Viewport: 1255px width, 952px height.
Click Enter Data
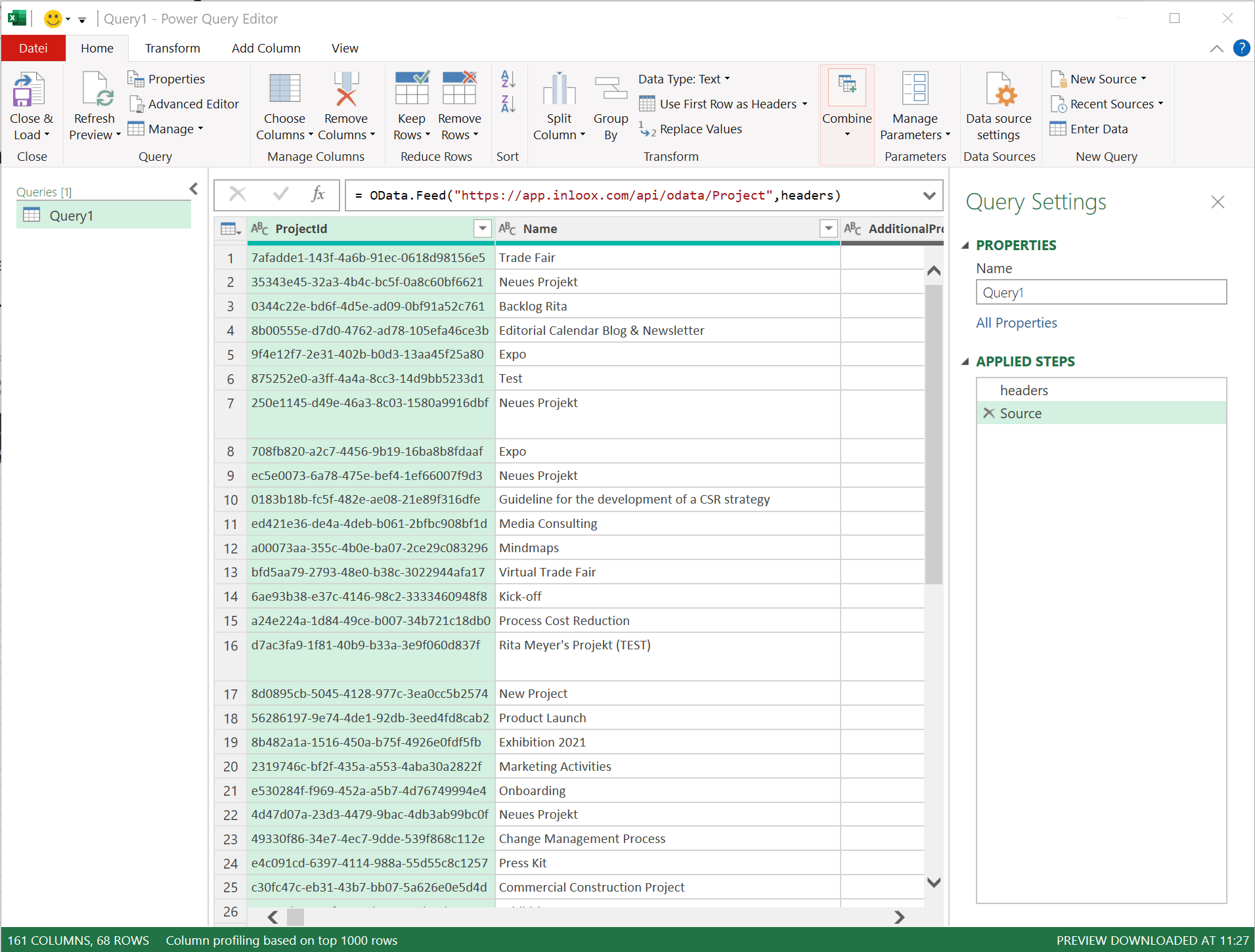pos(1089,129)
